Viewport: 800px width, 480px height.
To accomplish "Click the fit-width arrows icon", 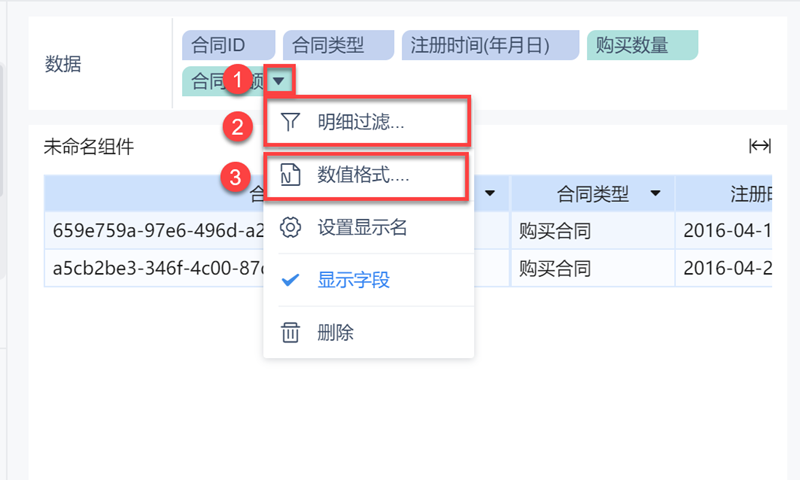I will click(760, 147).
